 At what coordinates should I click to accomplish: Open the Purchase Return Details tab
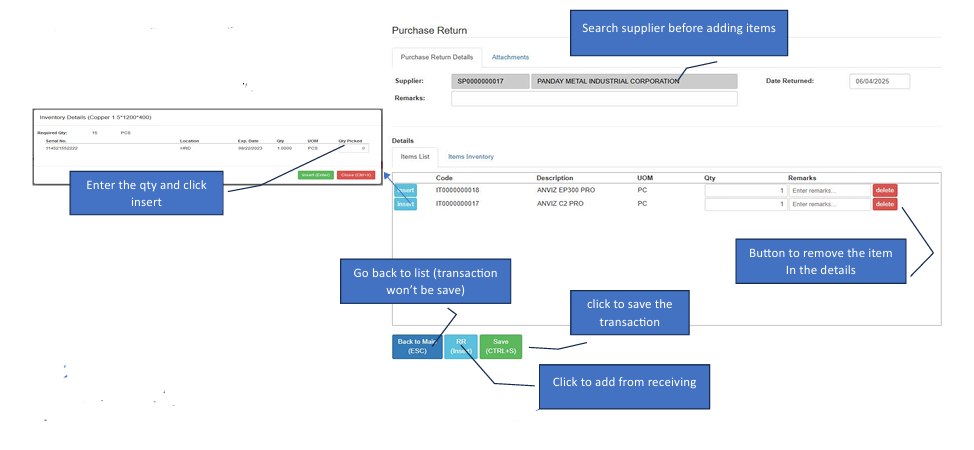tap(437, 57)
